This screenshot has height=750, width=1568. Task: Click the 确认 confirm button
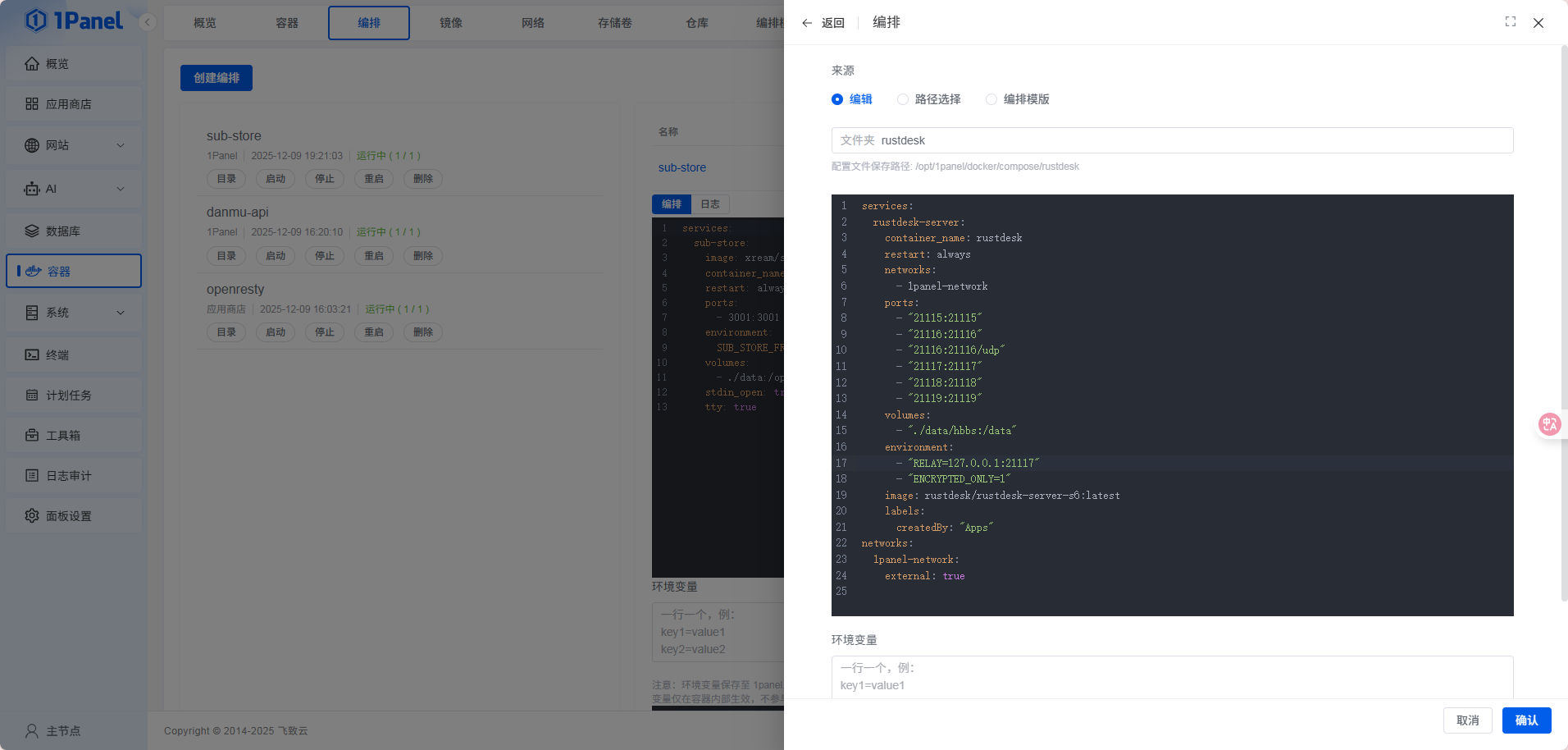point(1526,720)
